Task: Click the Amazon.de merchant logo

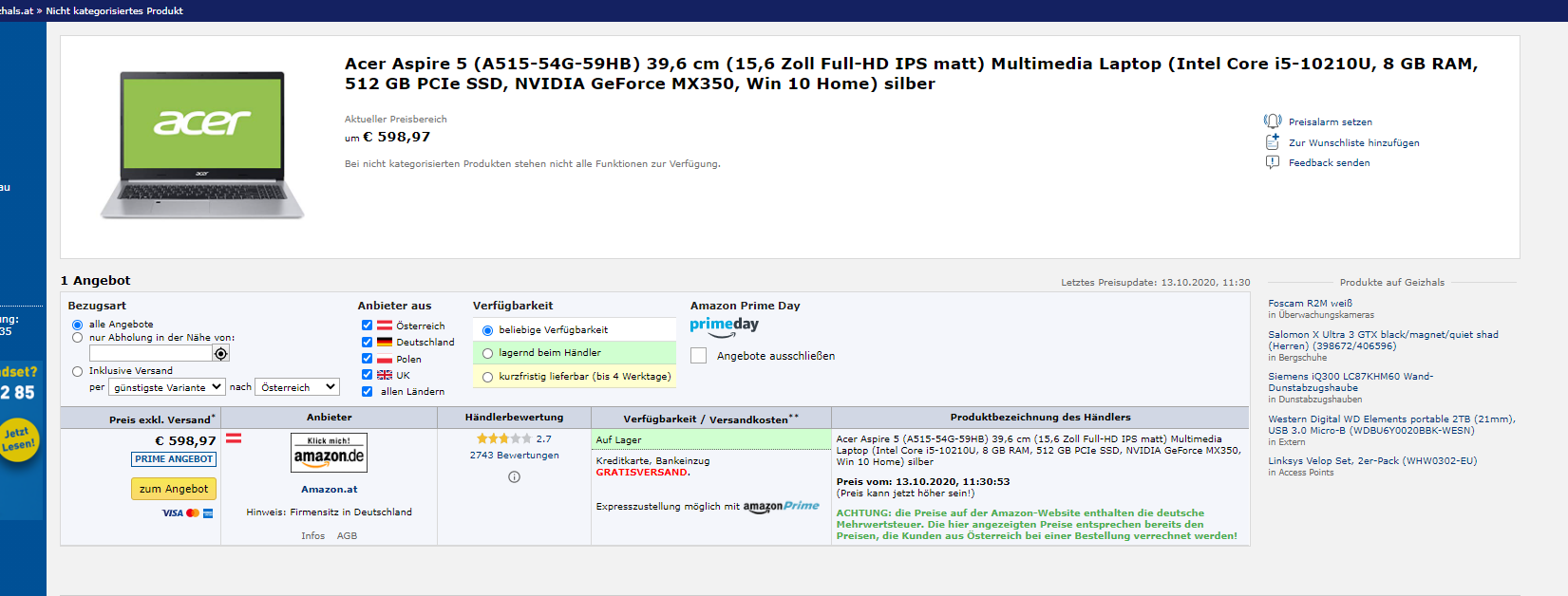Action: (x=329, y=453)
